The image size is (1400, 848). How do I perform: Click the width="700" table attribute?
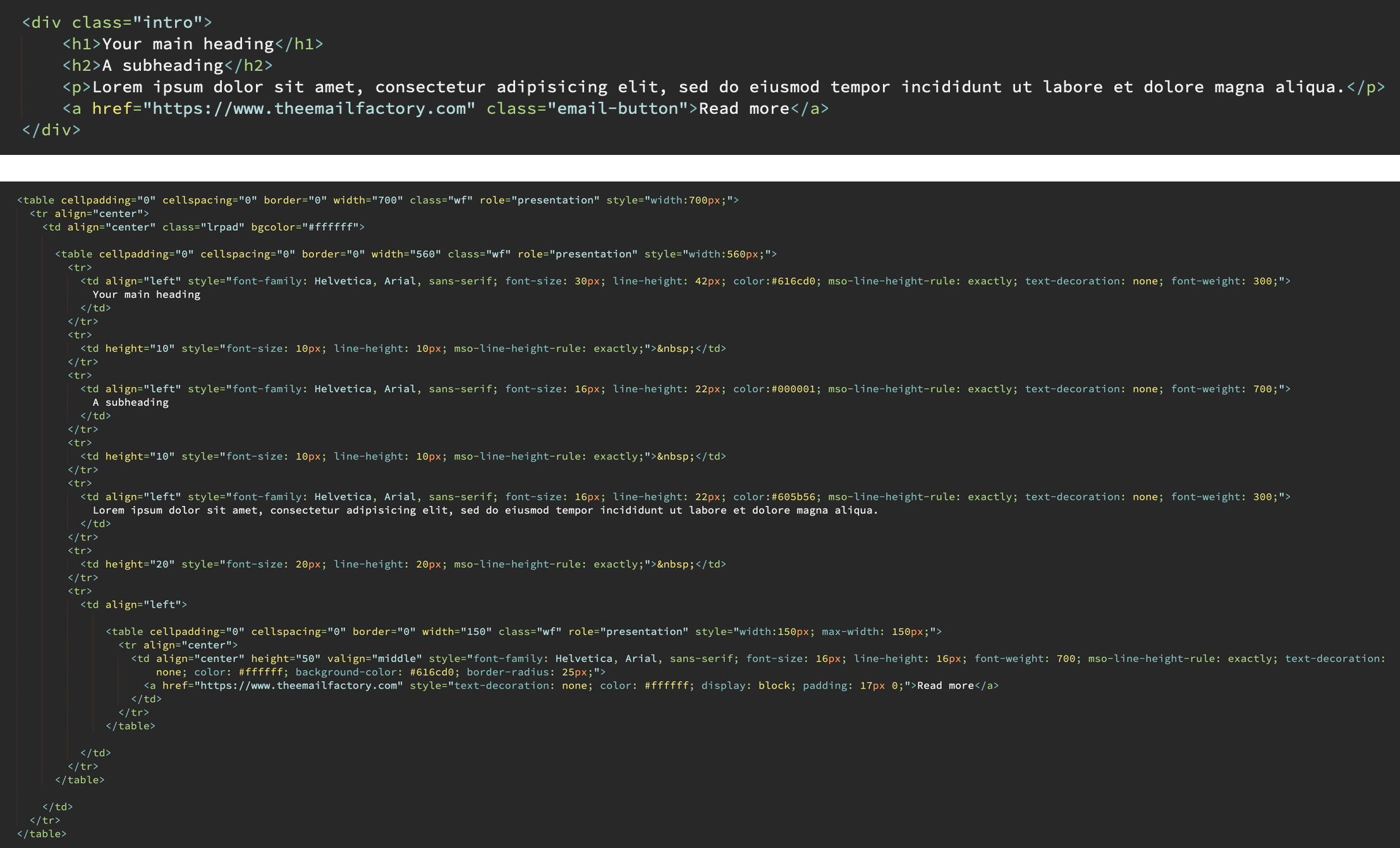coord(368,200)
